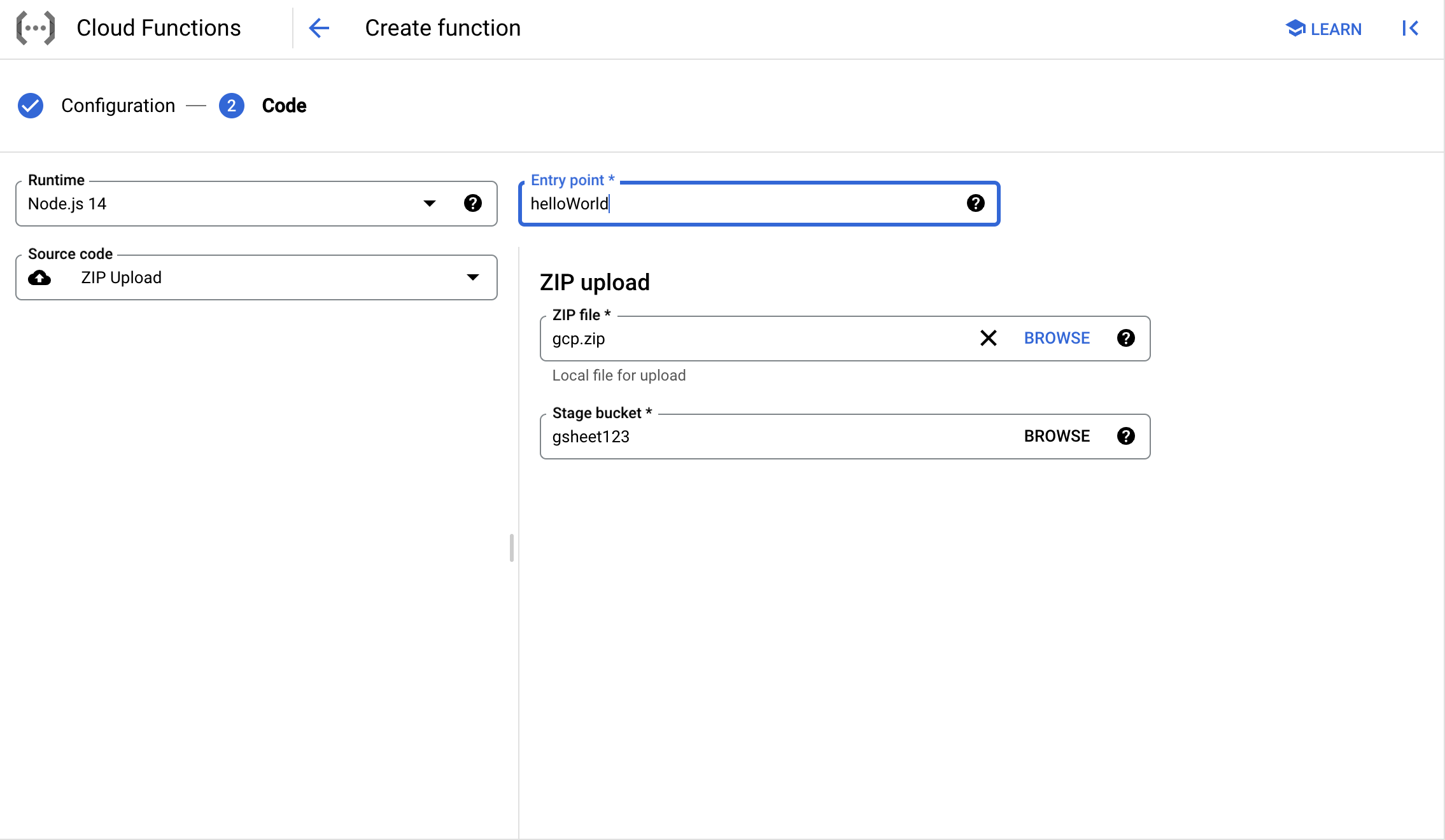Go back using the blue arrow
The width and height of the screenshot is (1445, 840).
[319, 28]
